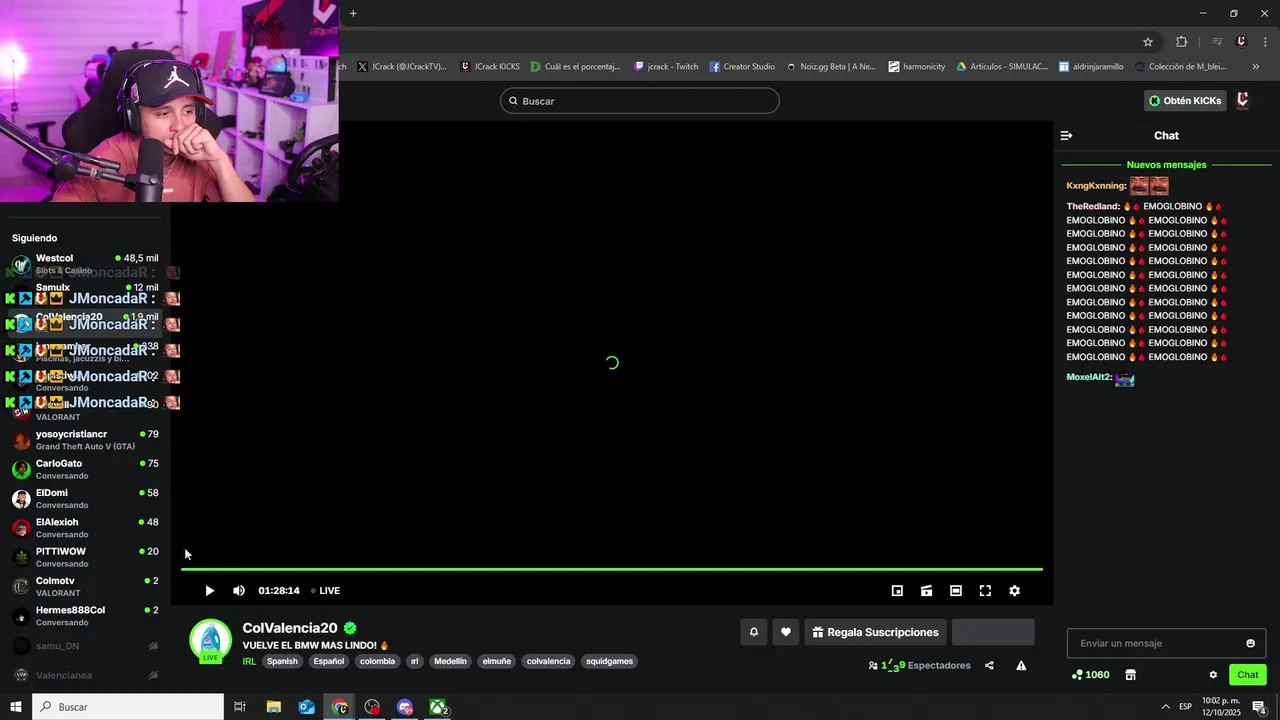Open media control icon in Chrome toolbar
The image size is (1280, 720).
[1217, 42]
